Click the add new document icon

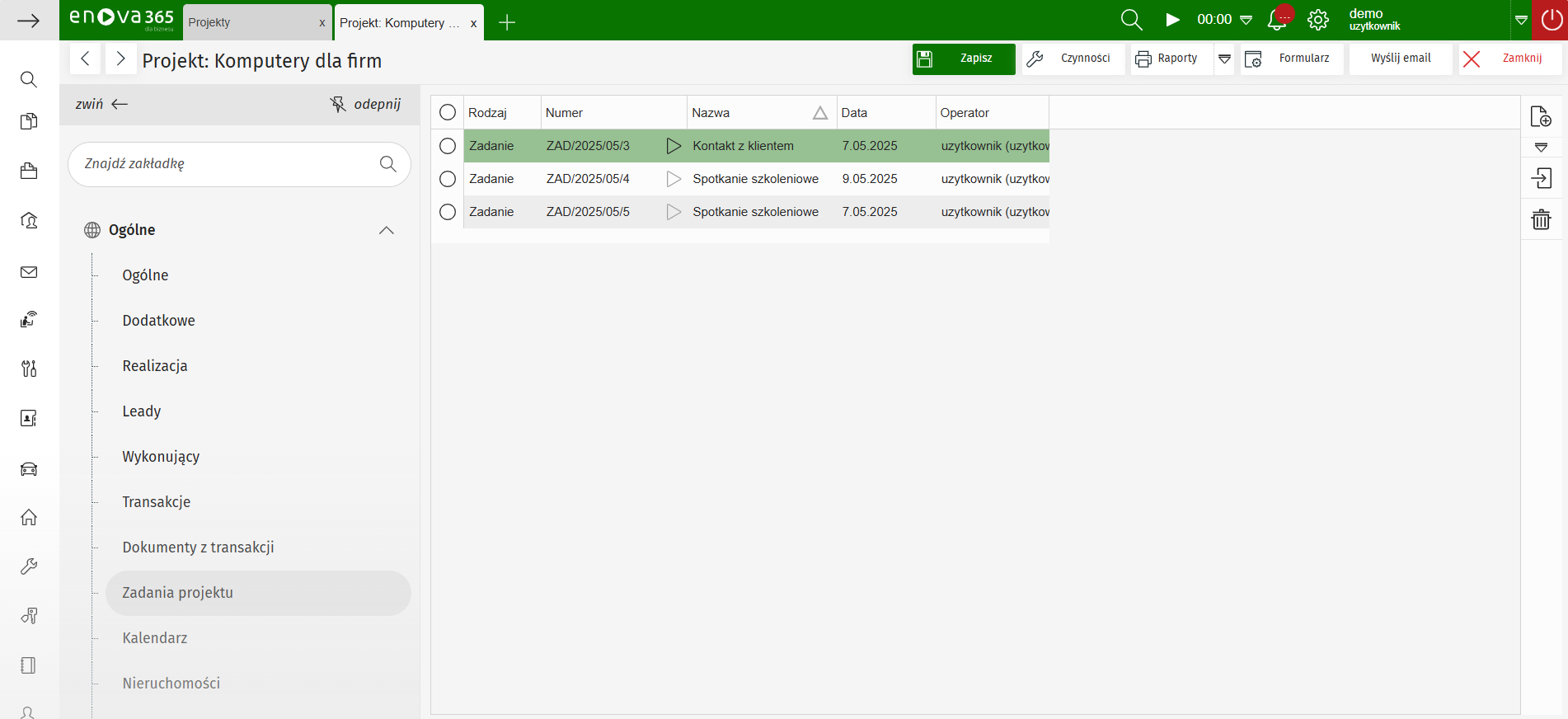point(1540,117)
